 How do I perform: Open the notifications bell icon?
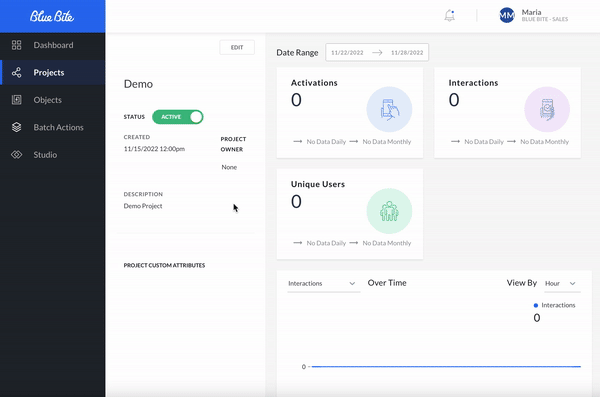click(x=450, y=15)
